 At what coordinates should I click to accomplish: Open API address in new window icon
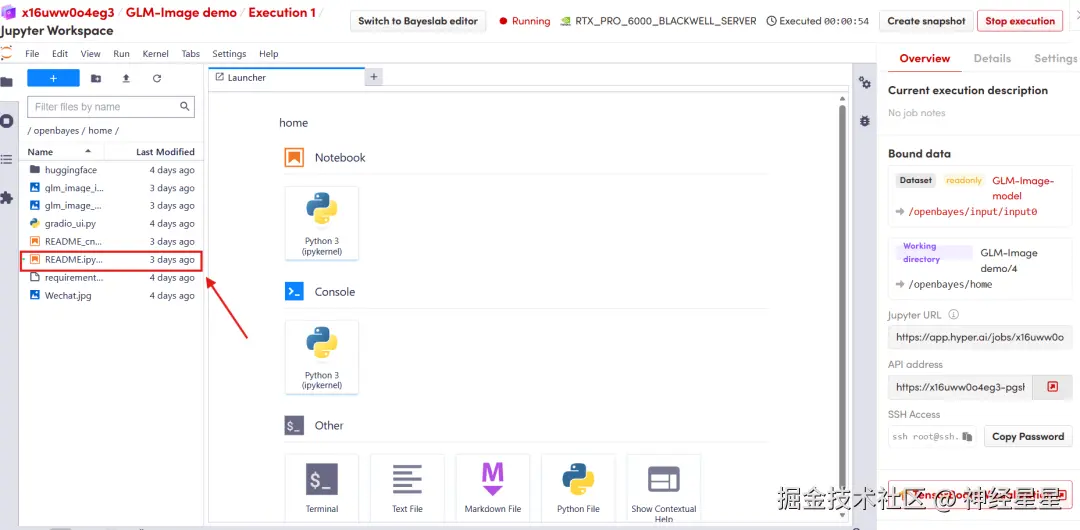pyautogui.click(x=1052, y=387)
